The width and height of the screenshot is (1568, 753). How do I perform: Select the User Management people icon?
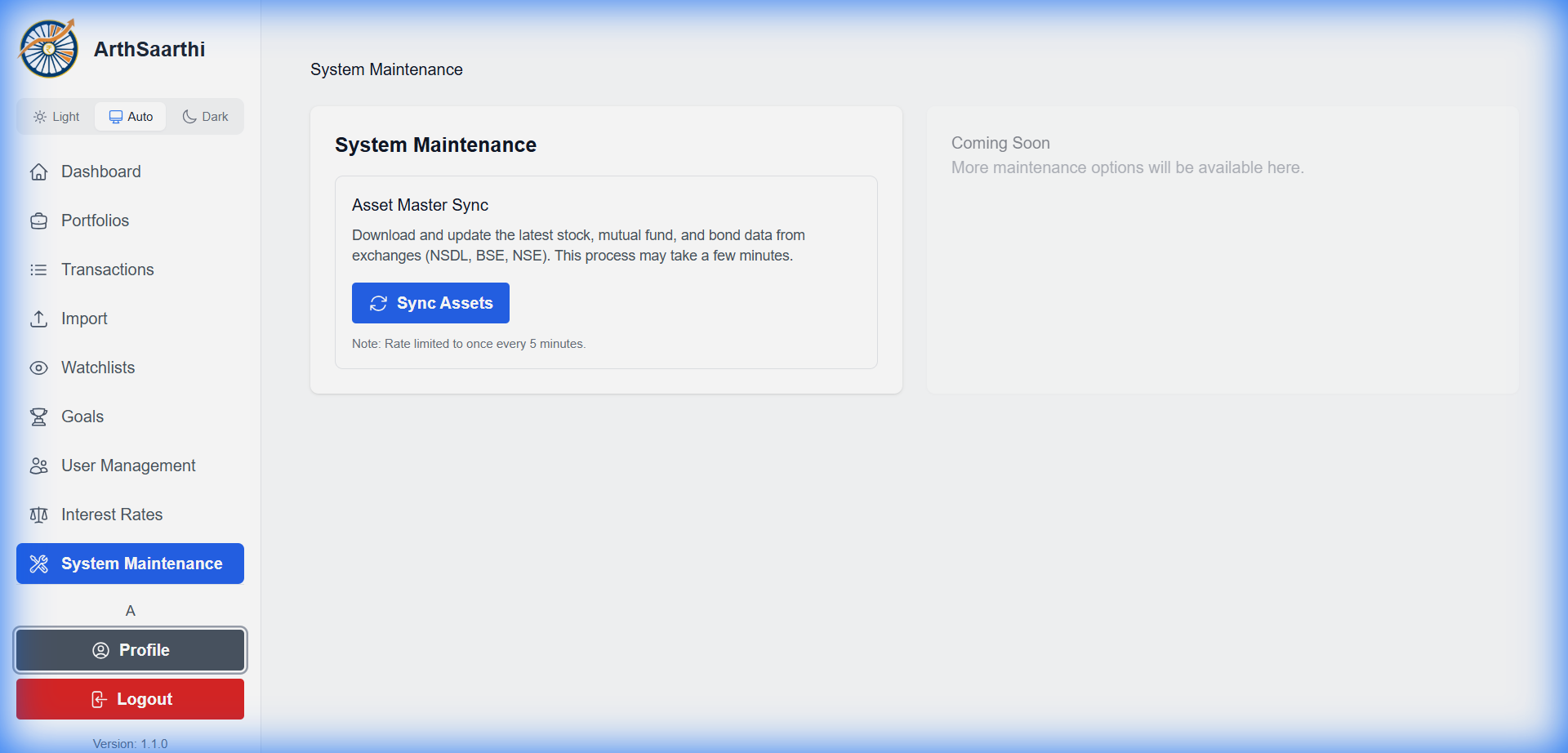click(x=39, y=466)
